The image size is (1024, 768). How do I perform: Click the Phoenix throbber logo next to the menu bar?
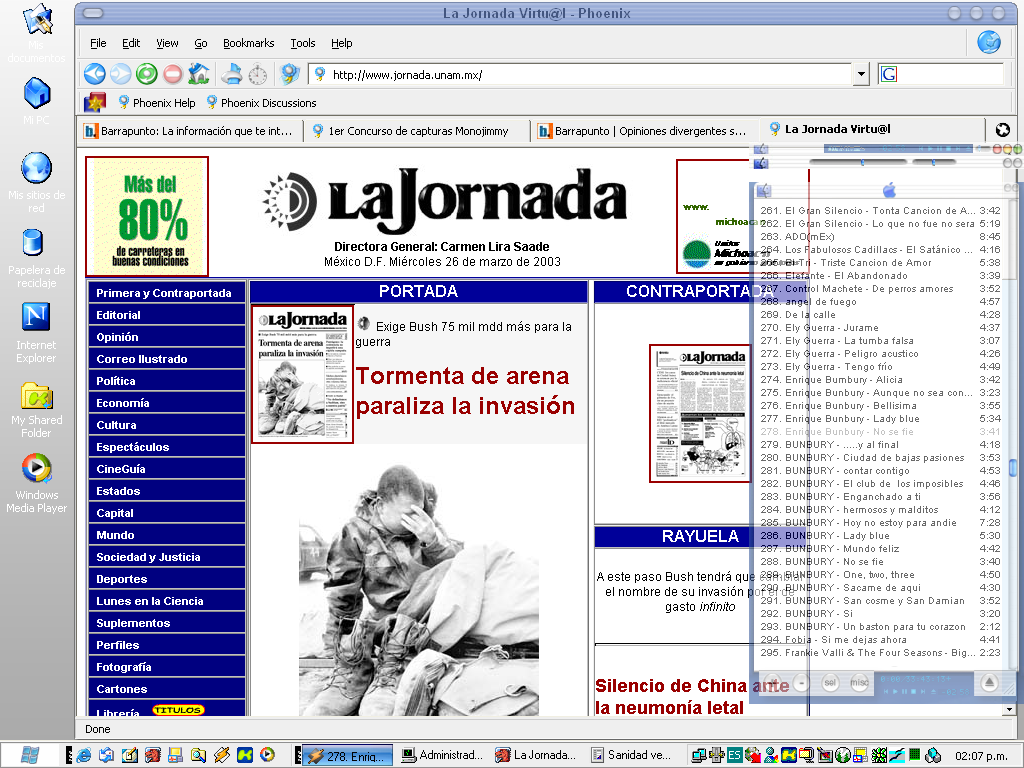[989, 42]
